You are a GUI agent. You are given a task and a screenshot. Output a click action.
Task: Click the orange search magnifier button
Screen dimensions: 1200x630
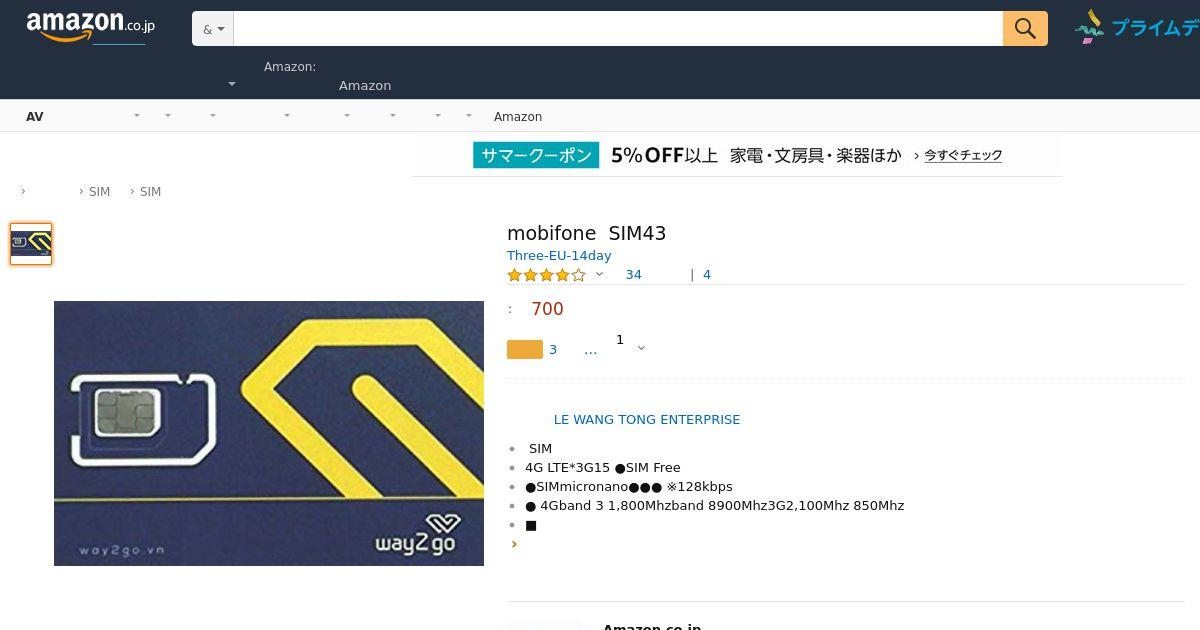pyautogui.click(x=1025, y=28)
